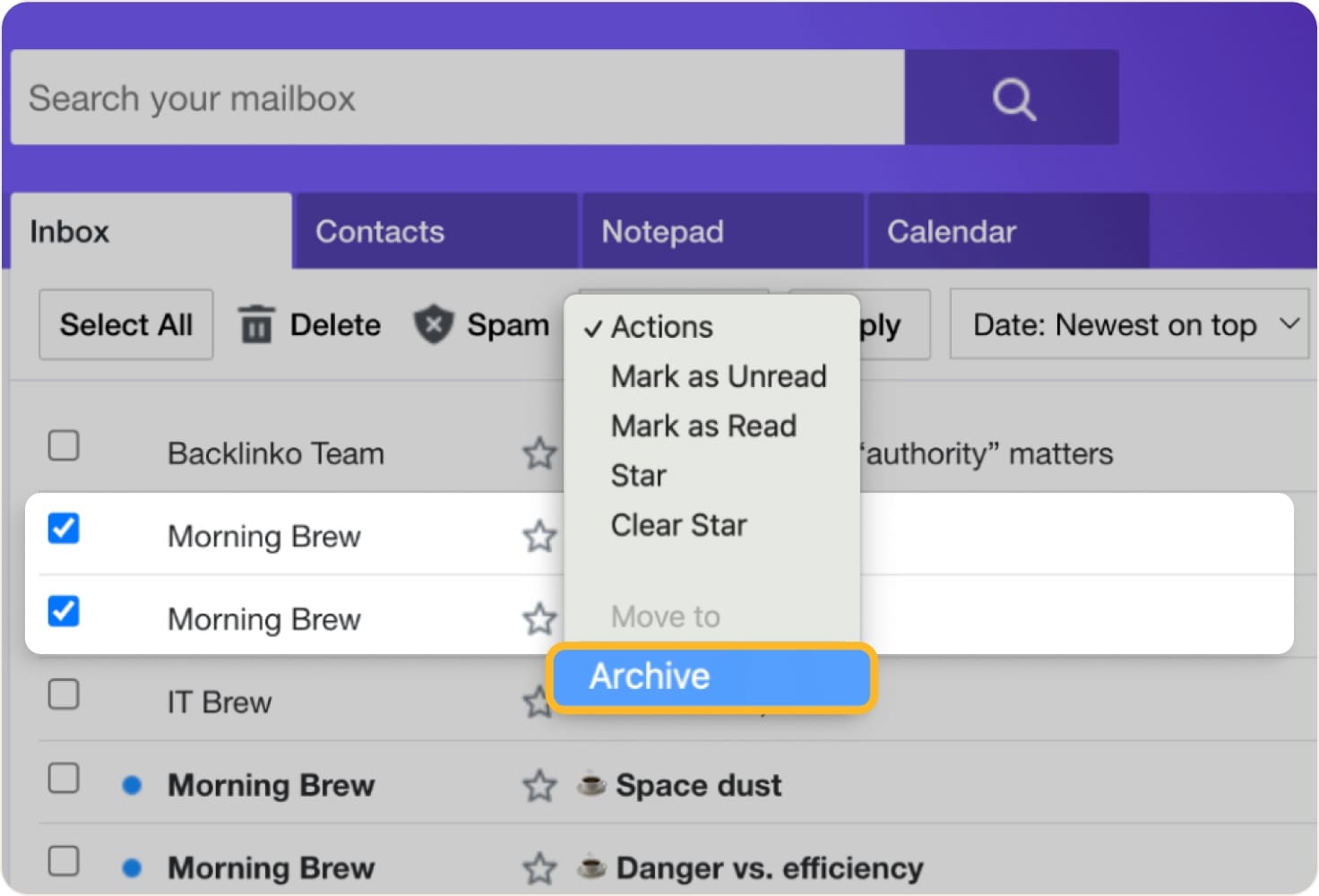
Task: Open the Calendar tab
Action: [x=951, y=231]
